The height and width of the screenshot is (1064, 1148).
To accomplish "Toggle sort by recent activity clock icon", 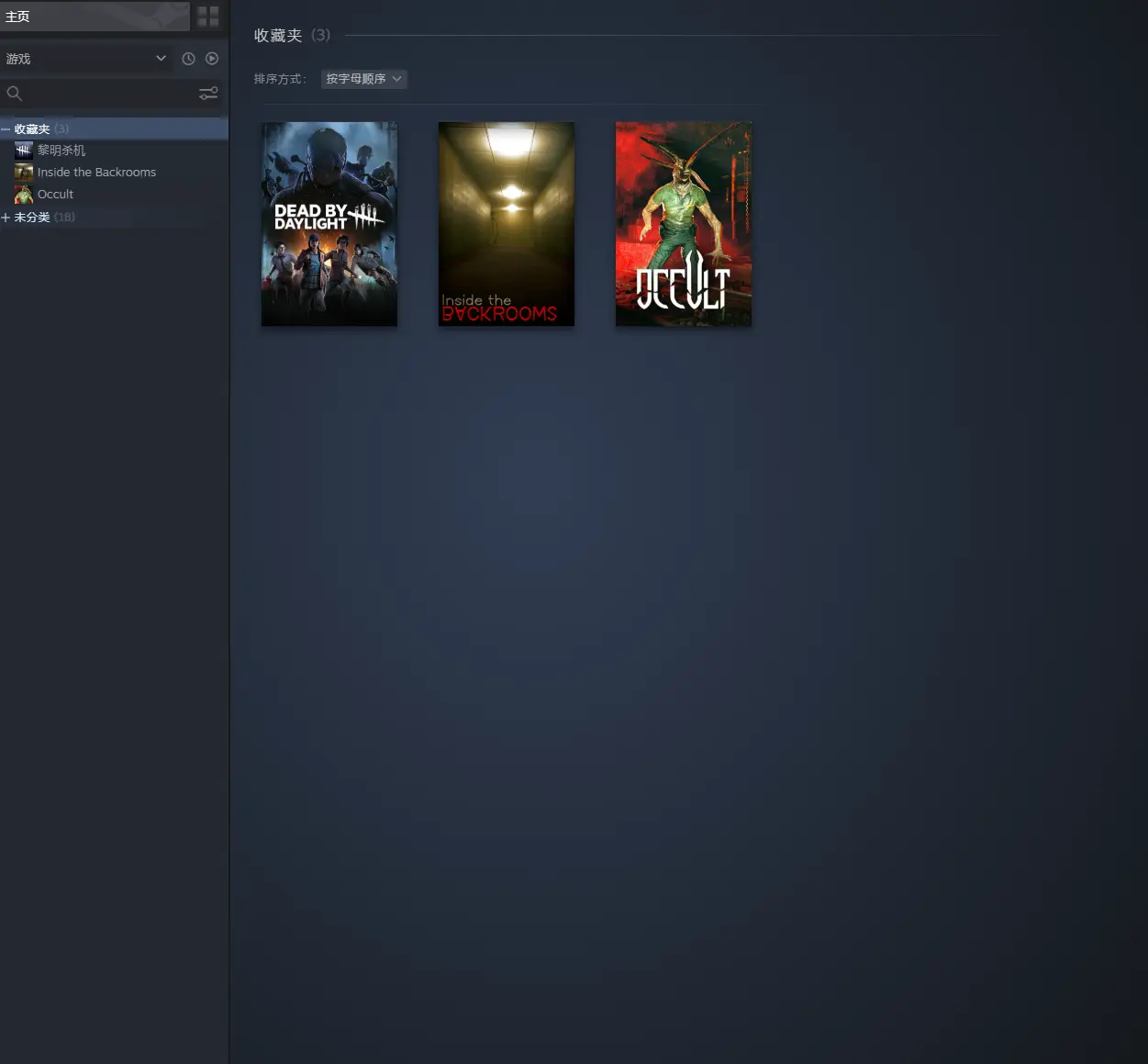I will tap(188, 59).
